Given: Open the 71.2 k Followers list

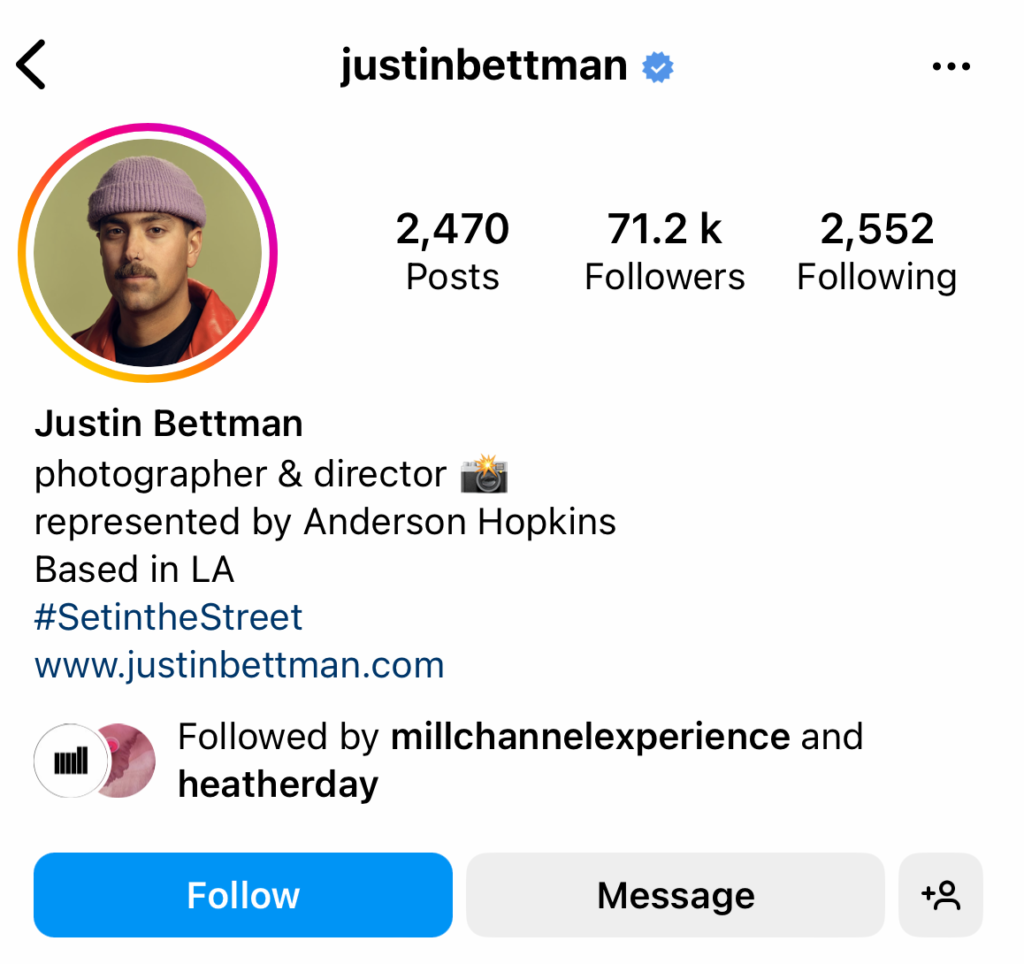Looking at the screenshot, I should [x=664, y=251].
